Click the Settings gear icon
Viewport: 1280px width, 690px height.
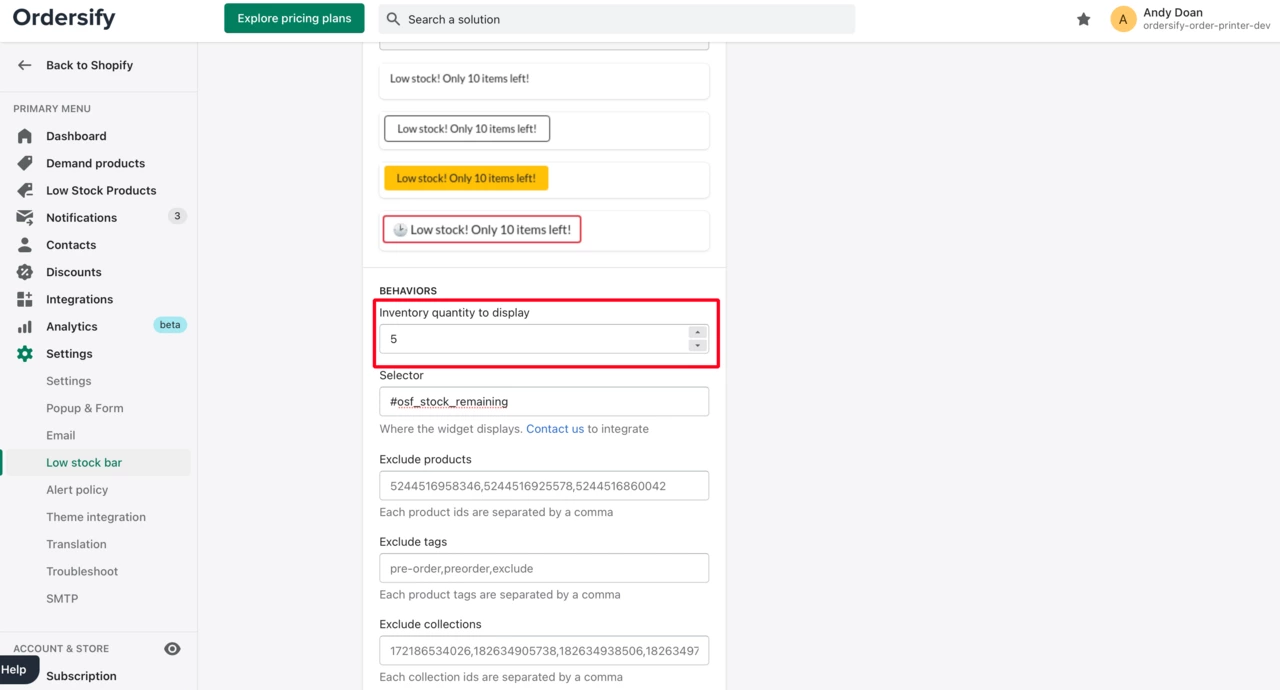click(x=25, y=354)
